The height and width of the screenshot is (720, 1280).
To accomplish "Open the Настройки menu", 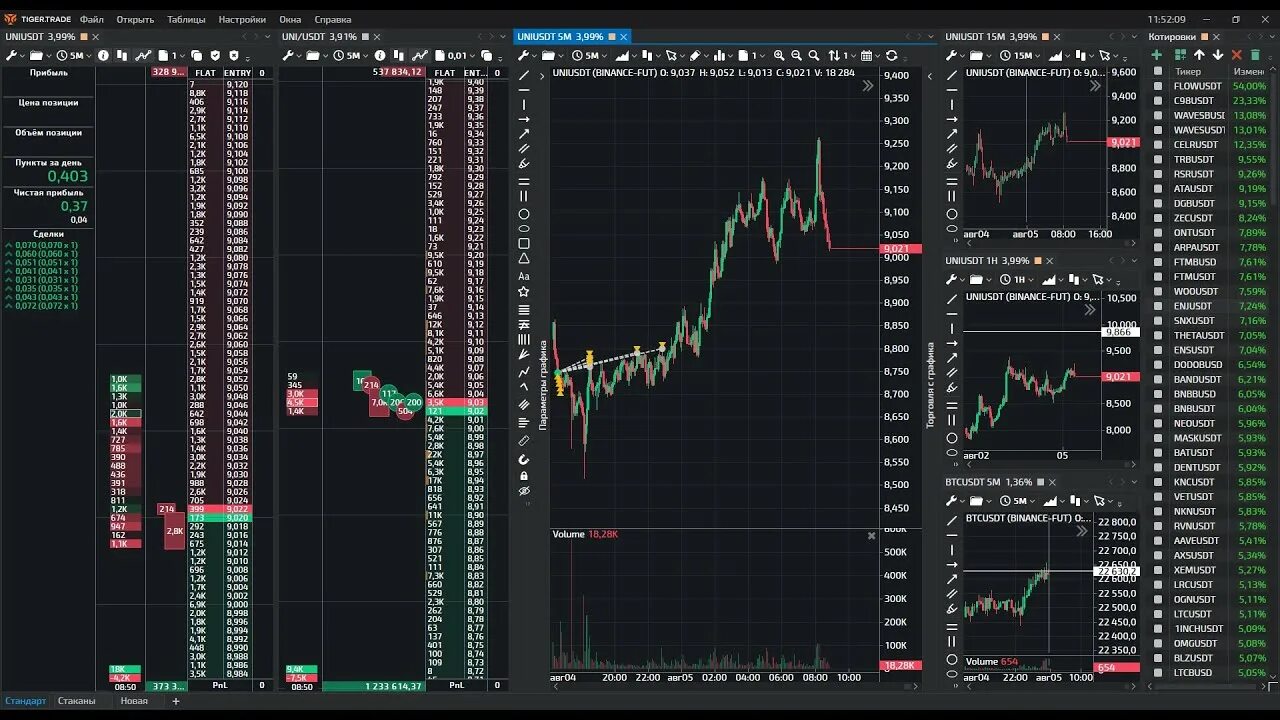I will 242,19.
